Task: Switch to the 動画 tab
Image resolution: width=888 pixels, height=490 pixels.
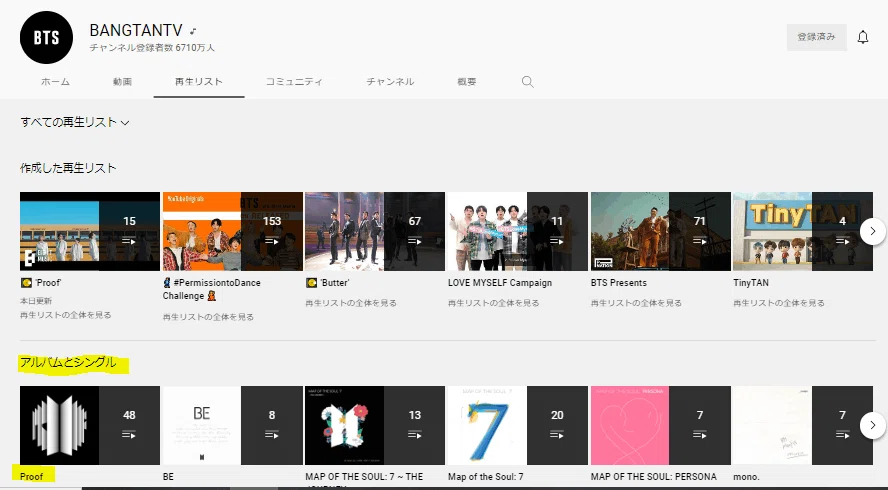Action: pyautogui.click(x=122, y=82)
